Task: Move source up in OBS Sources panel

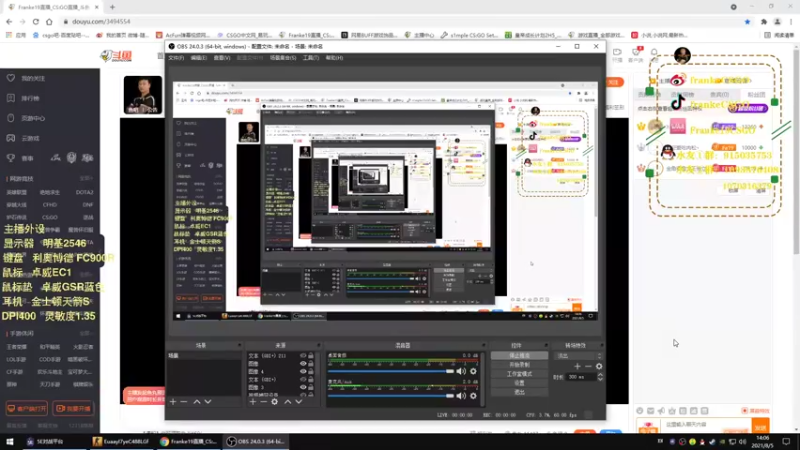Action: point(288,402)
